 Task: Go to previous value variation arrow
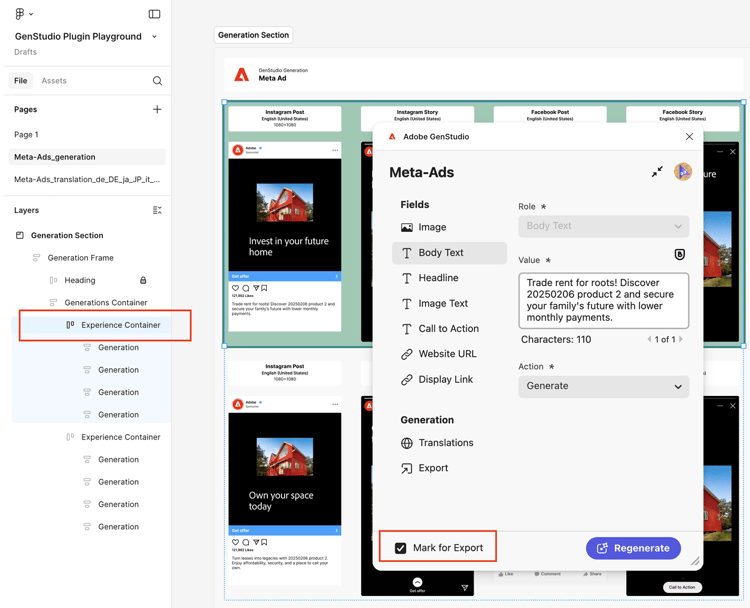[649, 339]
